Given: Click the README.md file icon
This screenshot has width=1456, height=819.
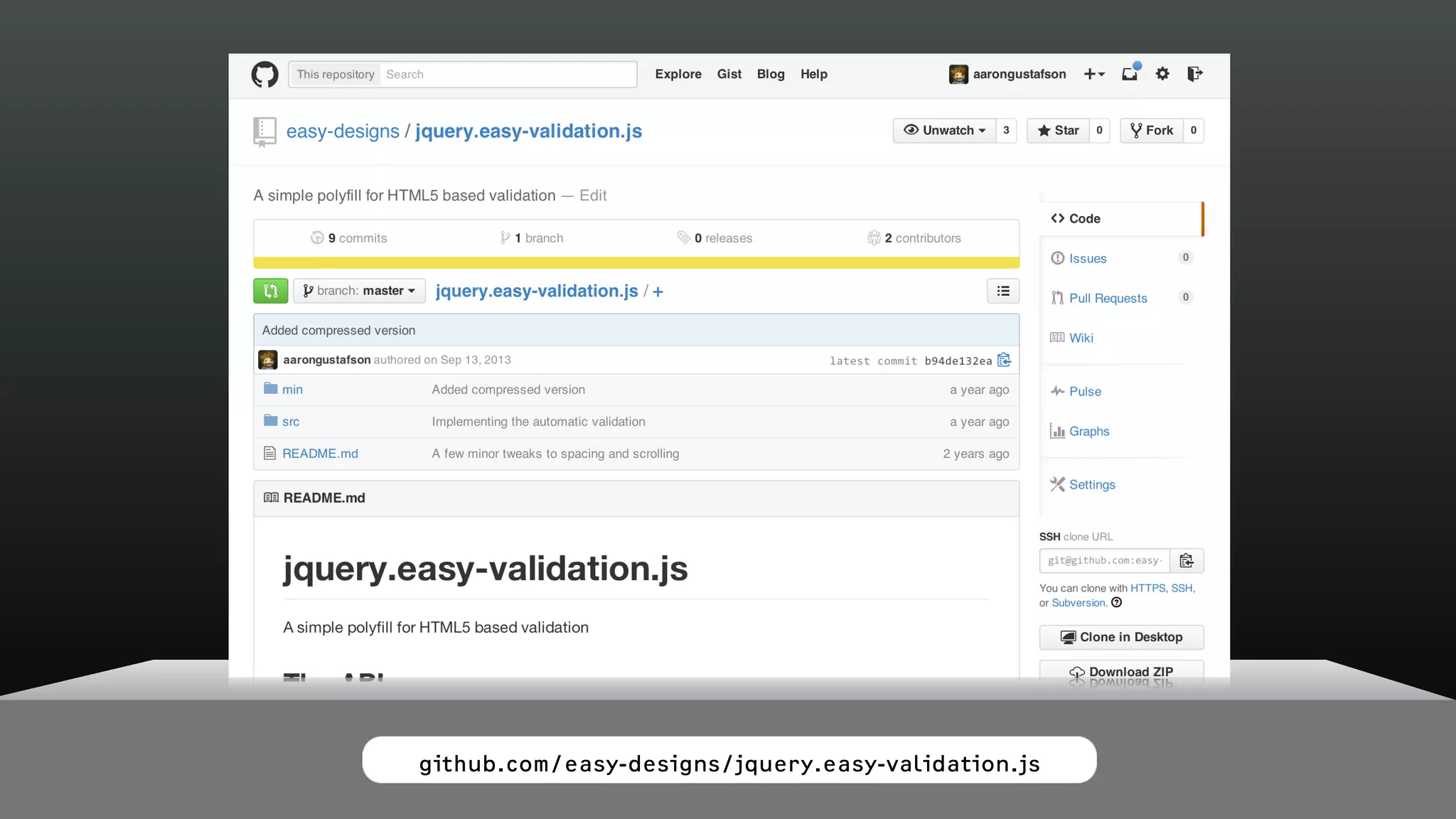Looking at the screenshot, I should [269, 453].
